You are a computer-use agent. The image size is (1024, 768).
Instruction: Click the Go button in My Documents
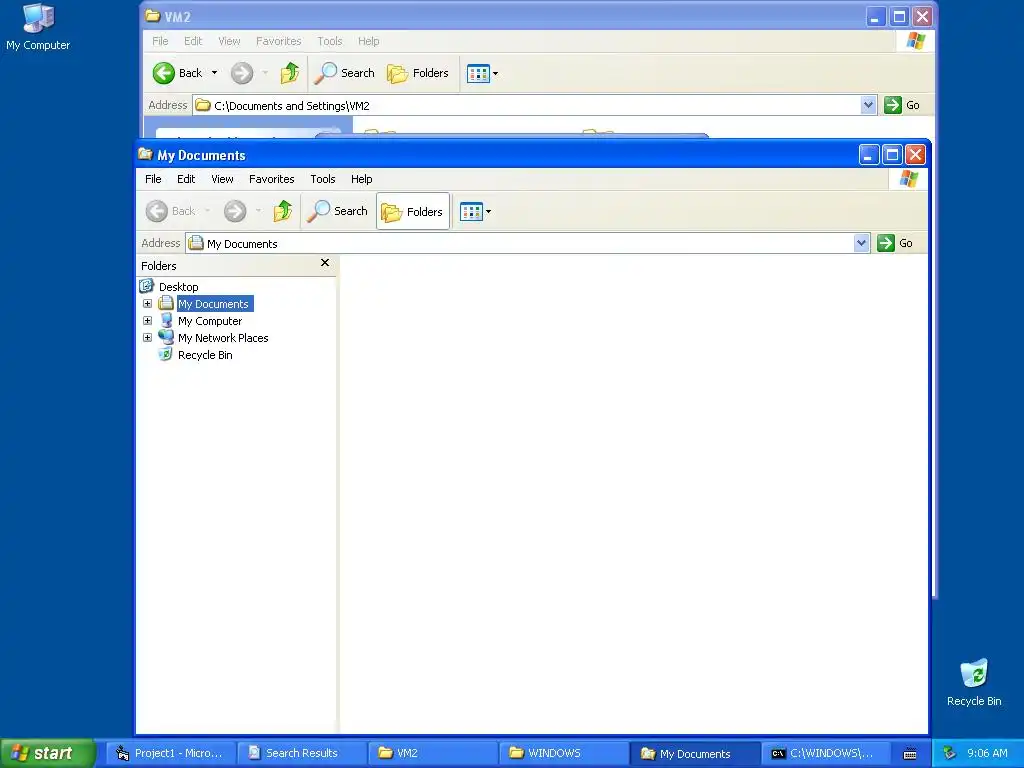click(x=895, y=243)
